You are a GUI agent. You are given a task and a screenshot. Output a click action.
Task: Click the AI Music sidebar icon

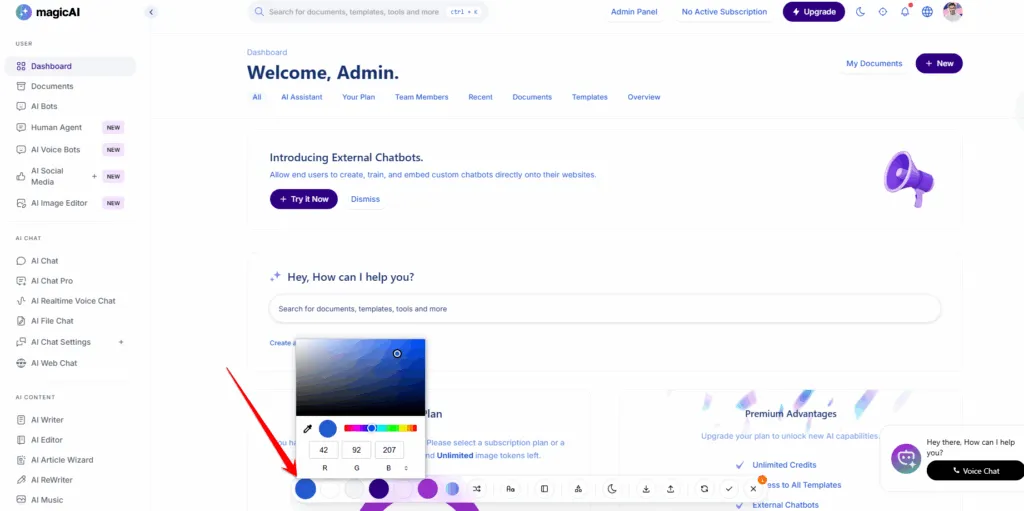21,500
